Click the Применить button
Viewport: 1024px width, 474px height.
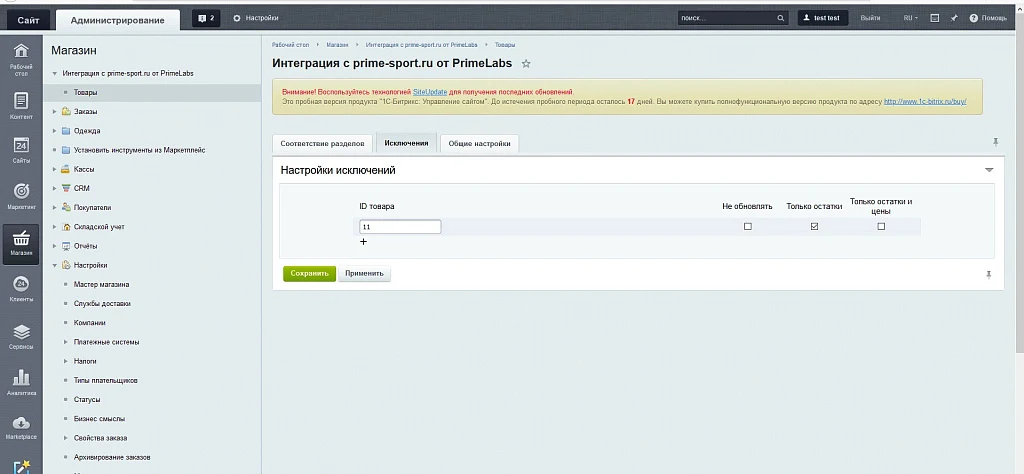(364, 274)
